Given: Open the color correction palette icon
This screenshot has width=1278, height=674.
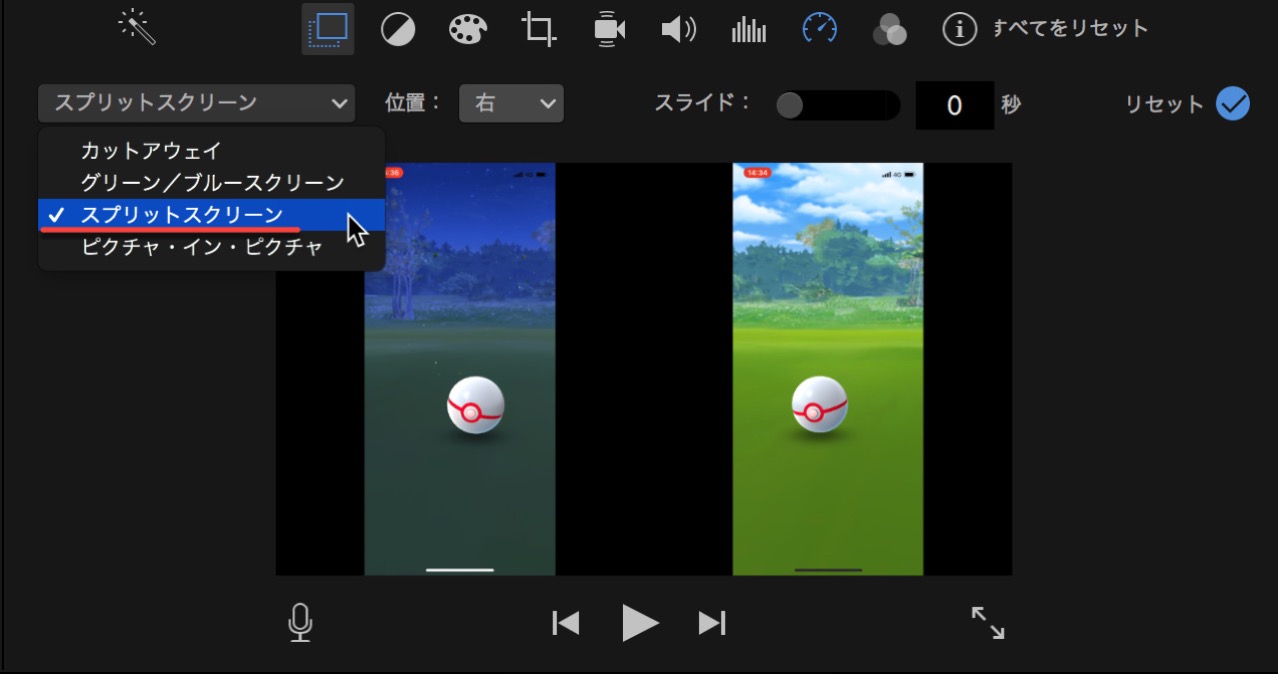Looking at the screenshot, I should [x=467, y=29].
